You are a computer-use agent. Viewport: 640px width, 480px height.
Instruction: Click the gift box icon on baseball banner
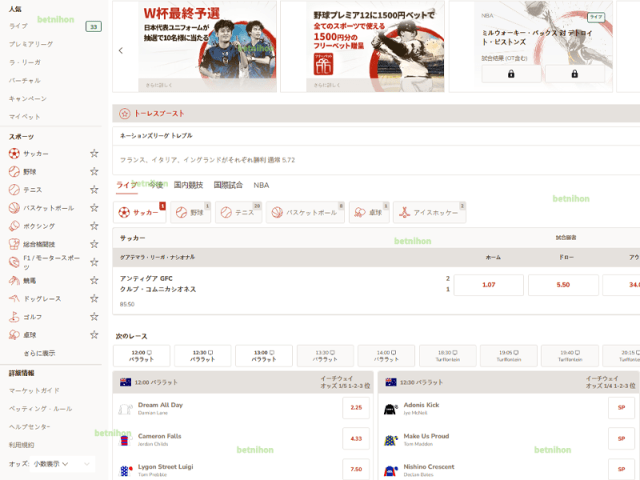pyautogui.click(x=323, y=64)
